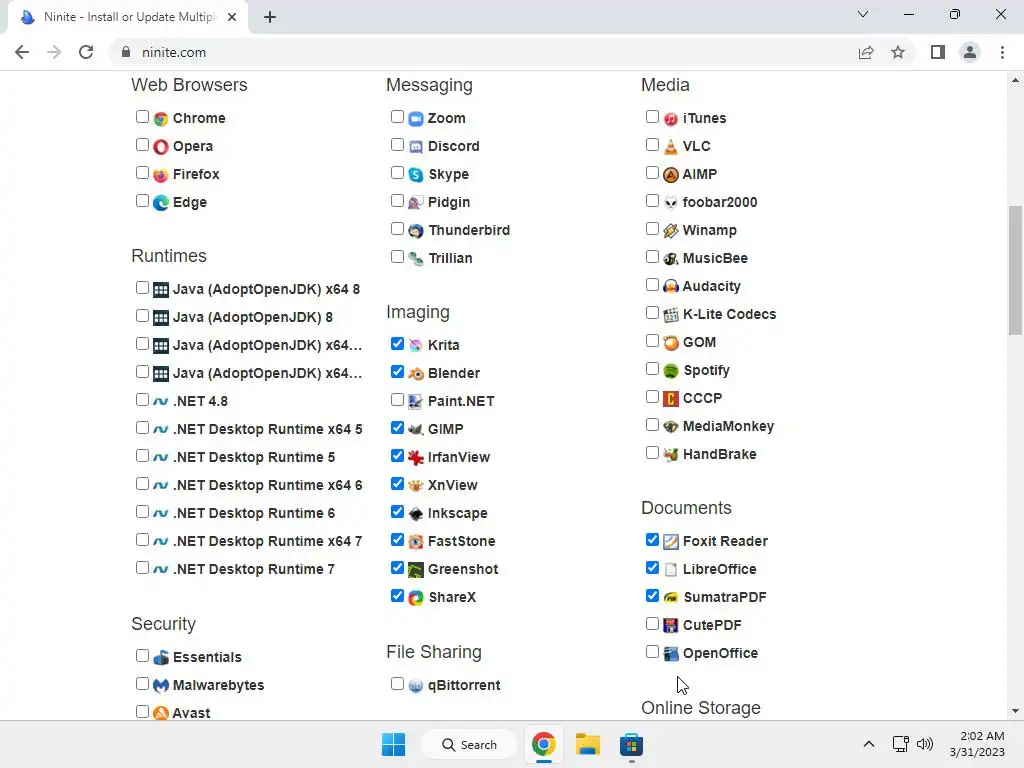Click the Discord app icon
1024x768 pixels.
pos(416,147)
